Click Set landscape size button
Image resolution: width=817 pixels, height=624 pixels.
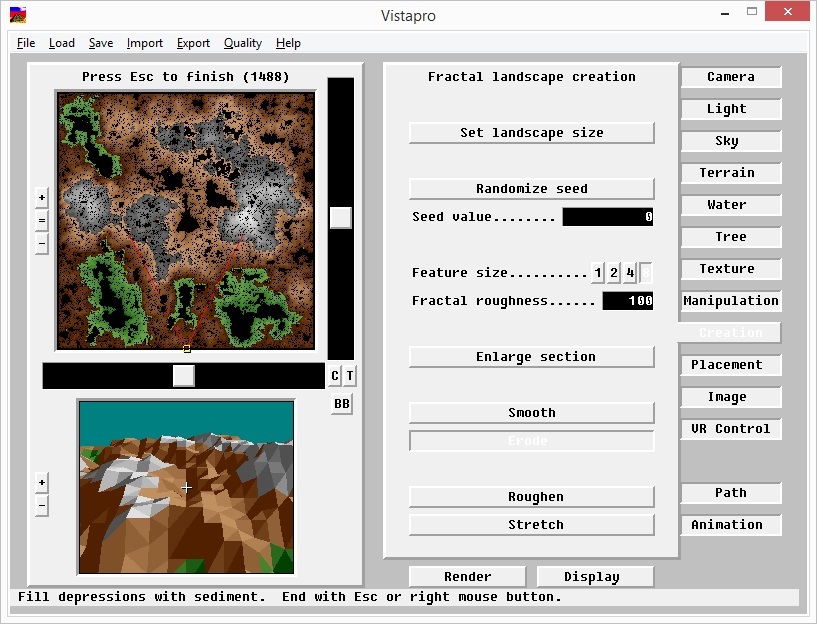click(531, 133)
